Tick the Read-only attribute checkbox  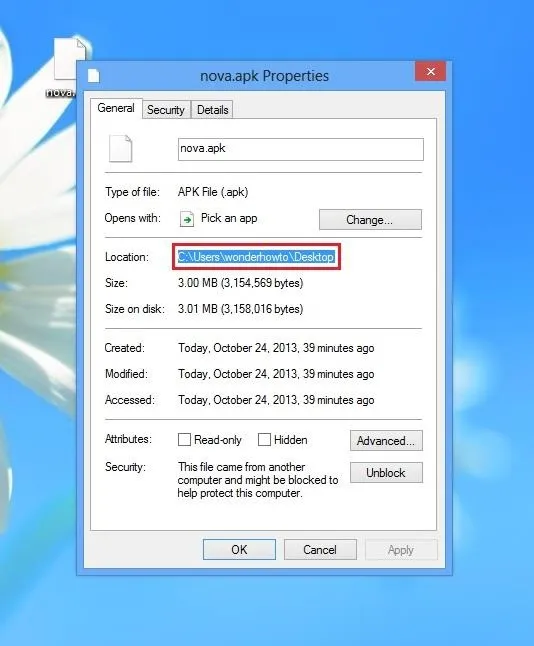click(x=184, y=440)
